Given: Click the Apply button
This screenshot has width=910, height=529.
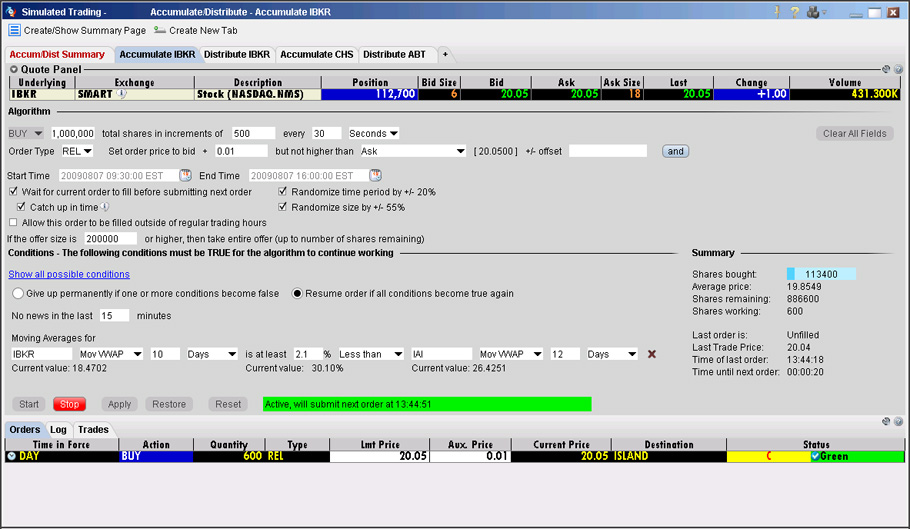Looking at the screenshot, I should pyautogui.click(x=120, y=404).
